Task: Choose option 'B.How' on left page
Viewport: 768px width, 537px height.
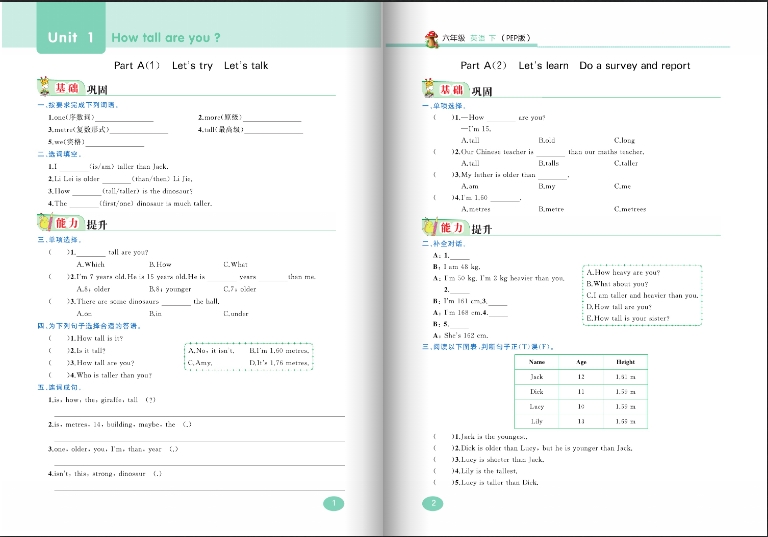Action: pos(160,265)
